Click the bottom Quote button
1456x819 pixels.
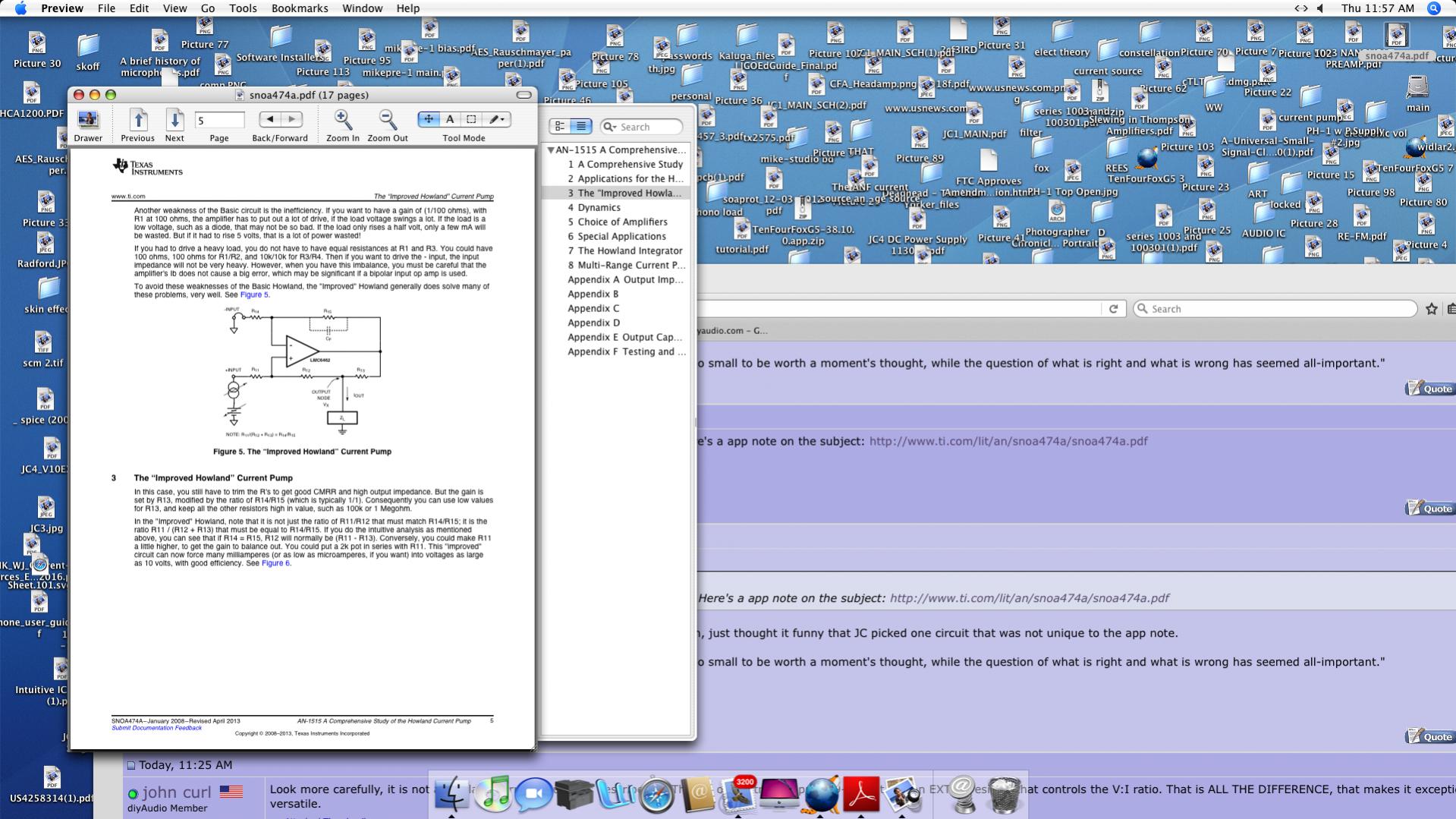[x=1429, y=736]
